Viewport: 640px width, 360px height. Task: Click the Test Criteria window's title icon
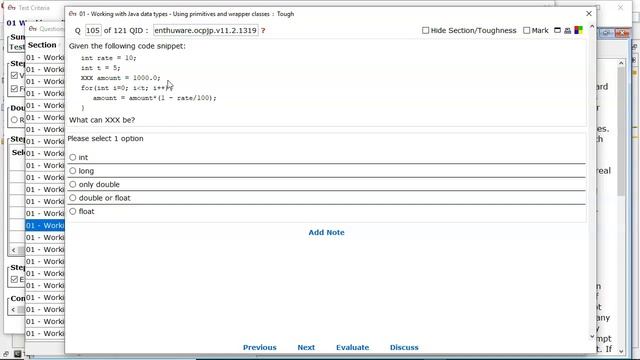[x=11, y=8]
